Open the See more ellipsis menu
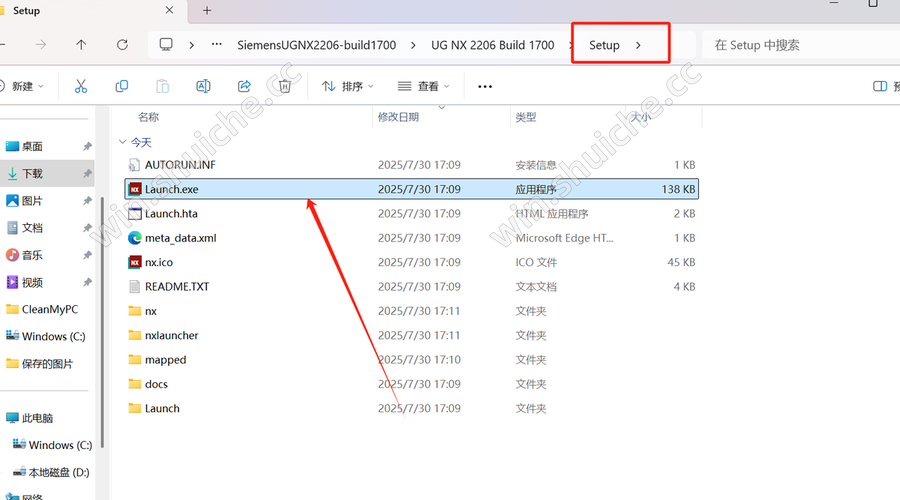Viewport: 900px width, 500px height. [x=485, y=87]
